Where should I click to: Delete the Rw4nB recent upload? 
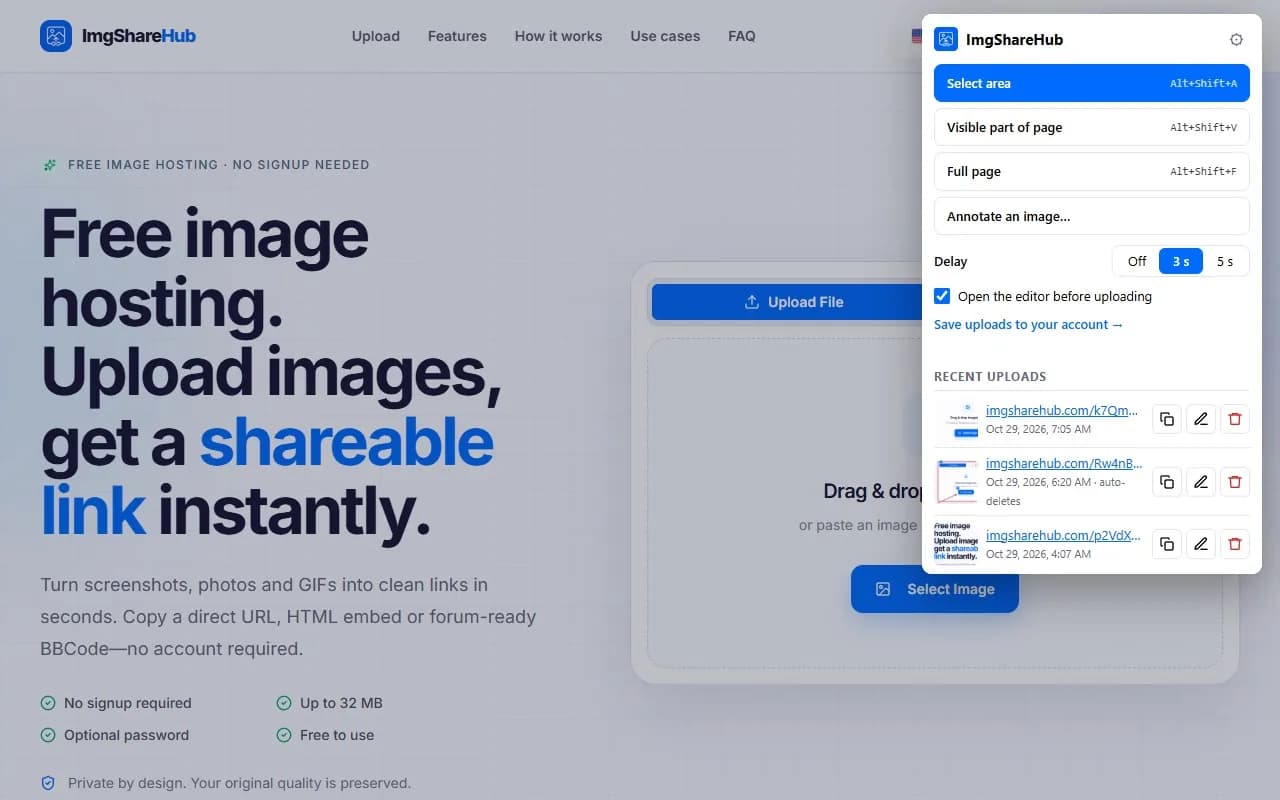pos(1235,482)
